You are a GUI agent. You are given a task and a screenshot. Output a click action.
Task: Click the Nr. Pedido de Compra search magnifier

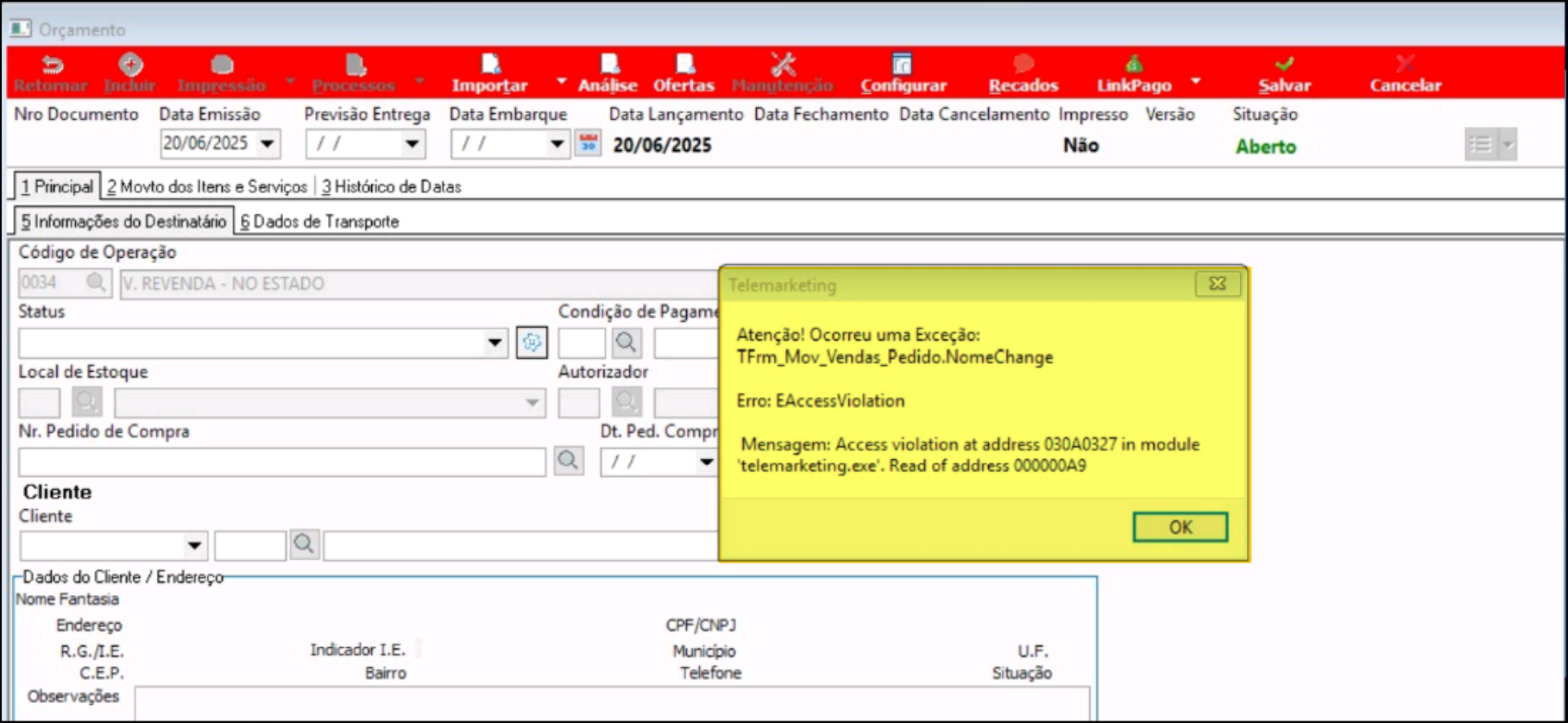click(568, 461)
